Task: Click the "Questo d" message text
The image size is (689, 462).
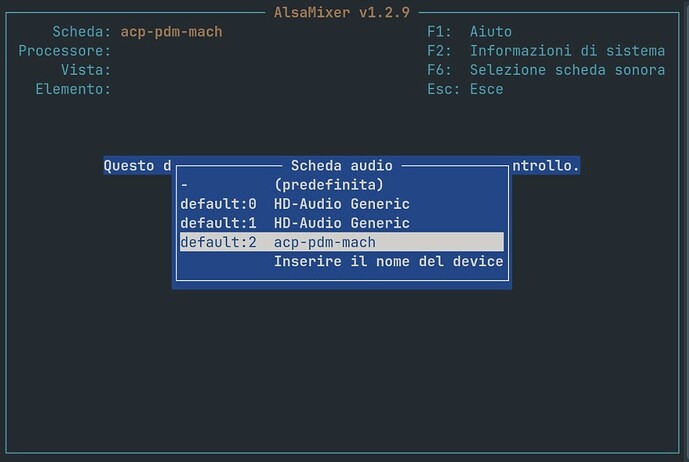Action: click(x=137, y=166)
